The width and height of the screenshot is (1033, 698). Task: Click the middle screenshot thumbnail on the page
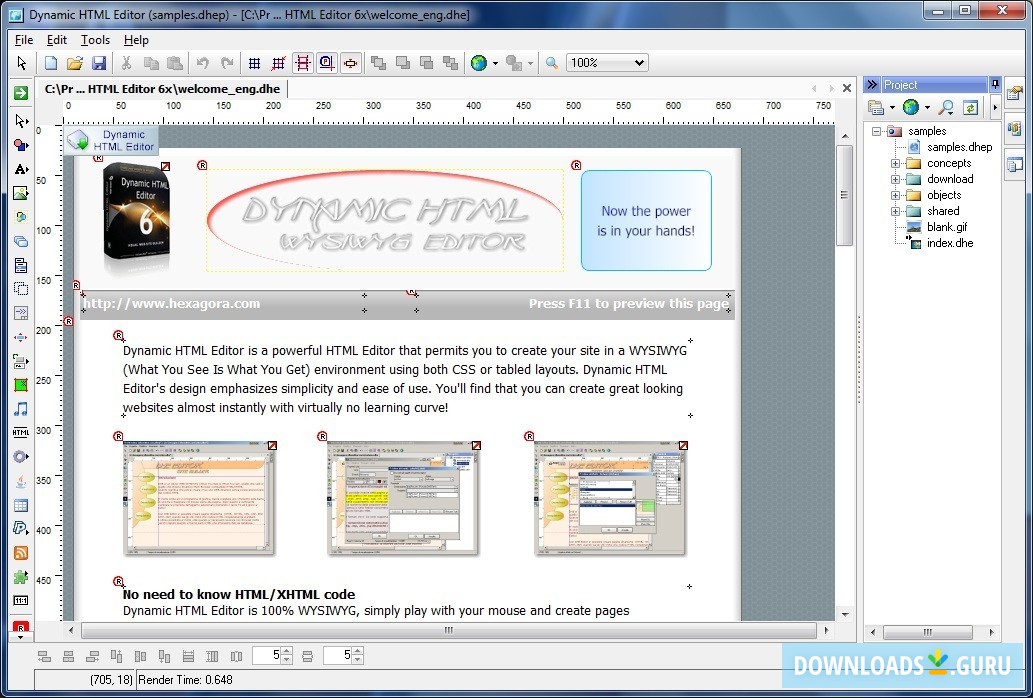tap(404, 498)
